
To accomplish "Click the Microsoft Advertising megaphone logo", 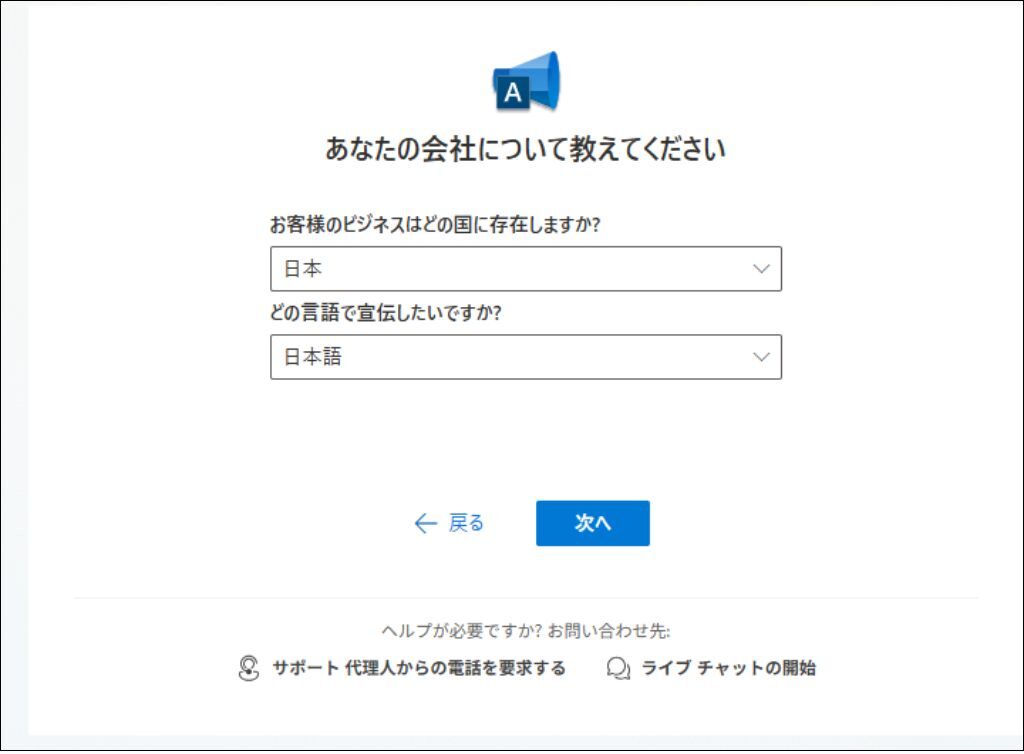I will point(526,80).
